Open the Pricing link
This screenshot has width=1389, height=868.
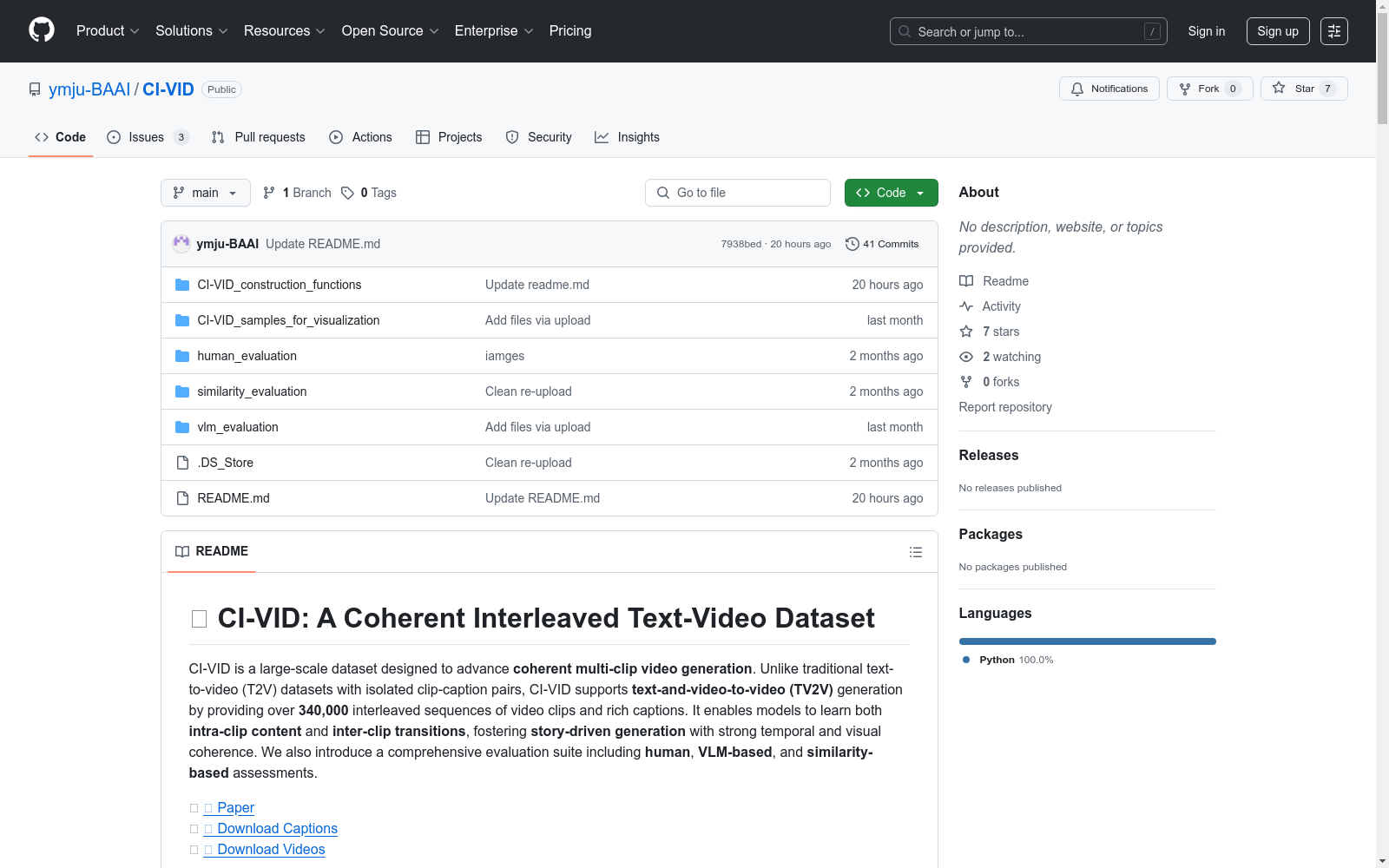(x=570, y=30)
